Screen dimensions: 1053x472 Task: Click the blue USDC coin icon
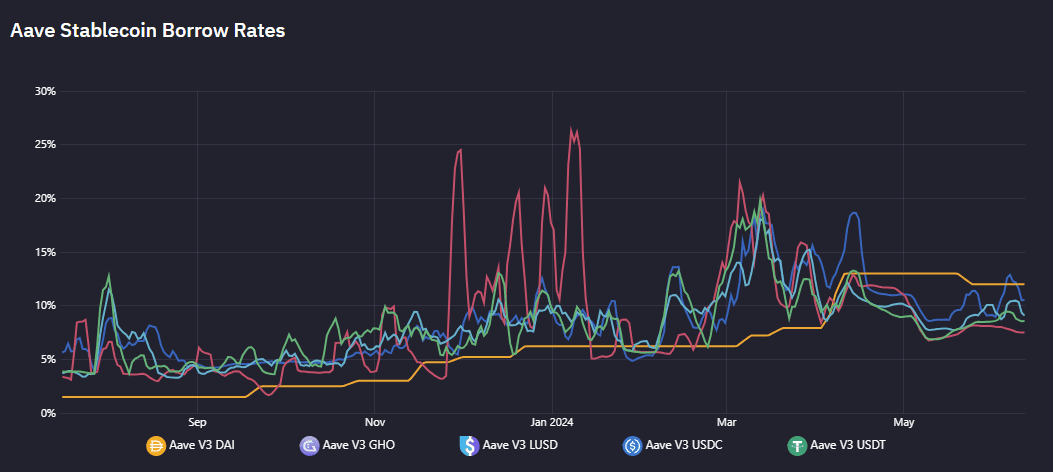tap(632, 445)
